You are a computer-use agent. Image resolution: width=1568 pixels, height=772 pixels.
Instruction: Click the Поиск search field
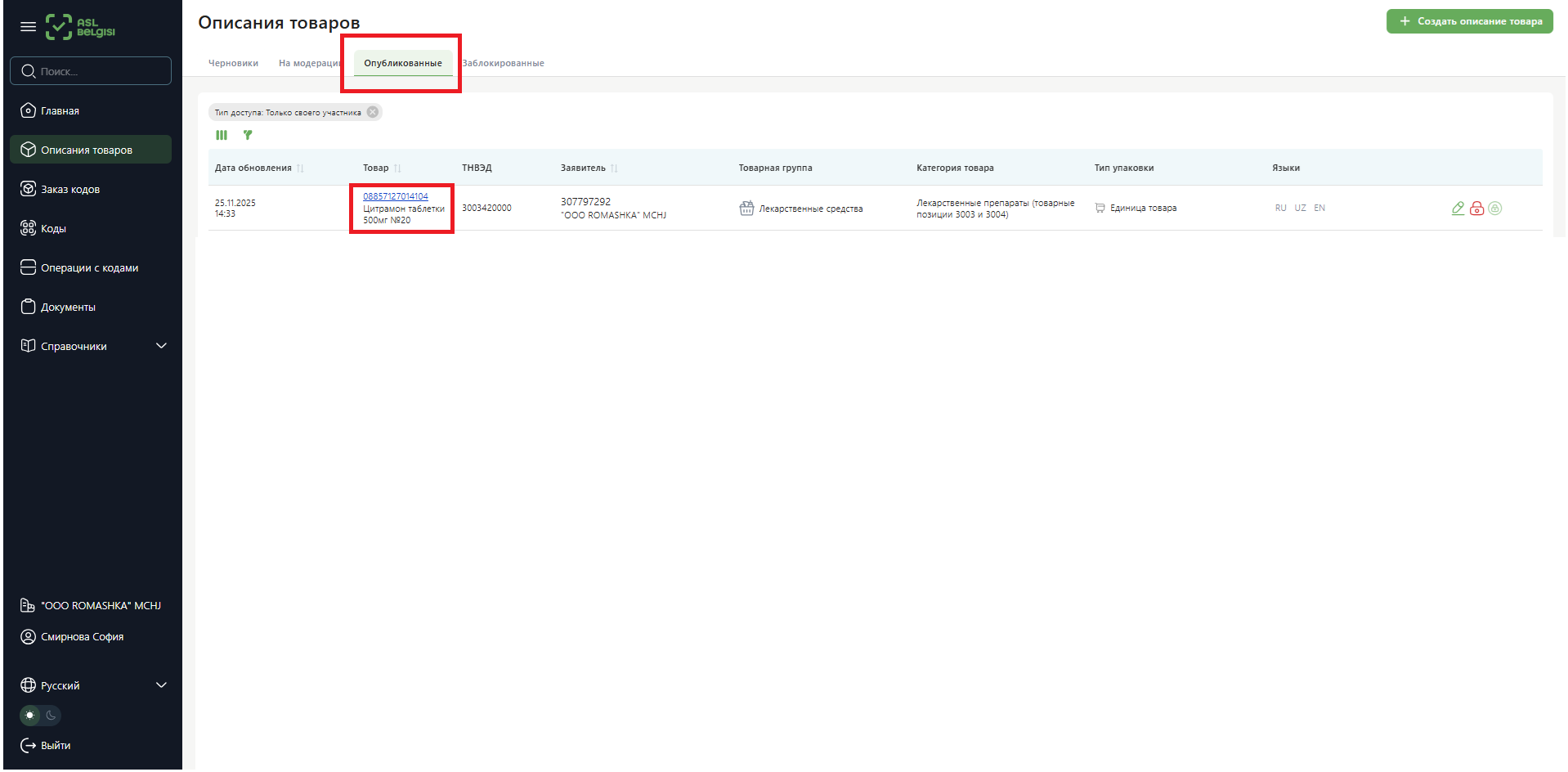coord(91,71)
